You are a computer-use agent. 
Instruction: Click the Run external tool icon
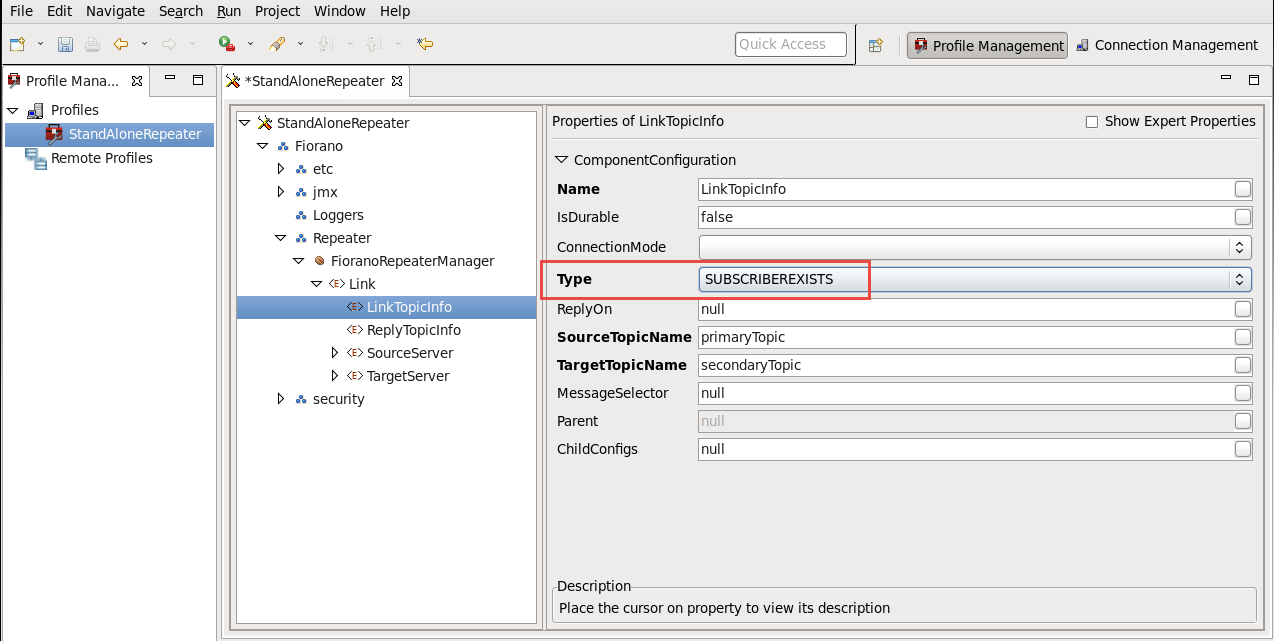tap(226, 44)
